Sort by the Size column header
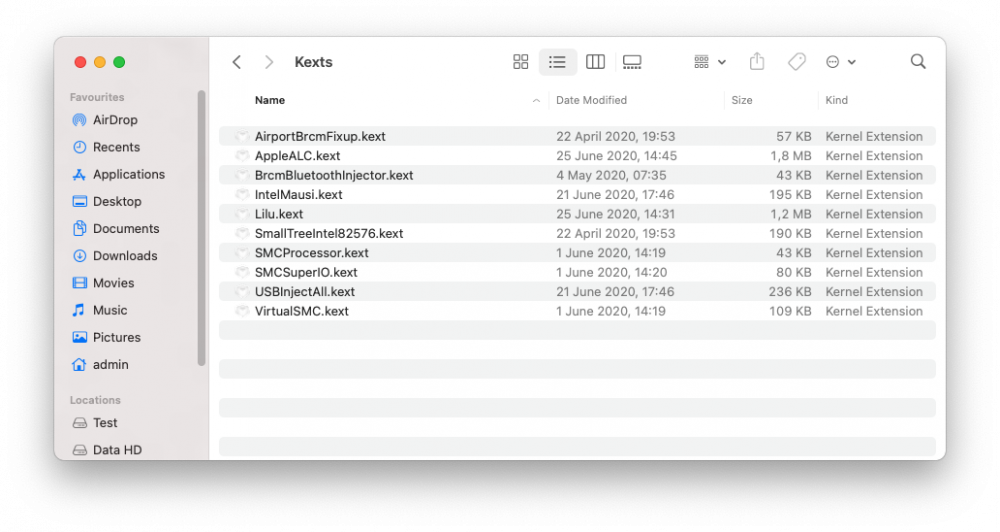 (x=742, y=100)
